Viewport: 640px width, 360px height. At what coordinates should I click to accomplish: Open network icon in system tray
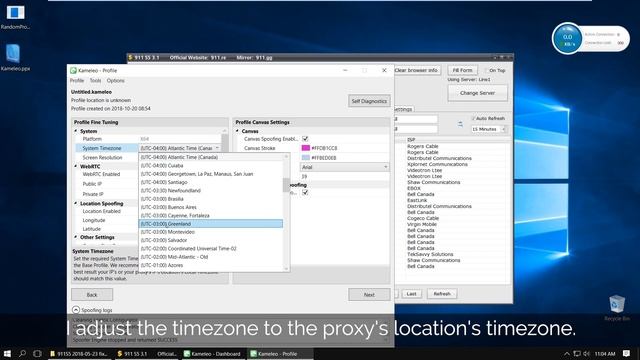coord(577,354)
